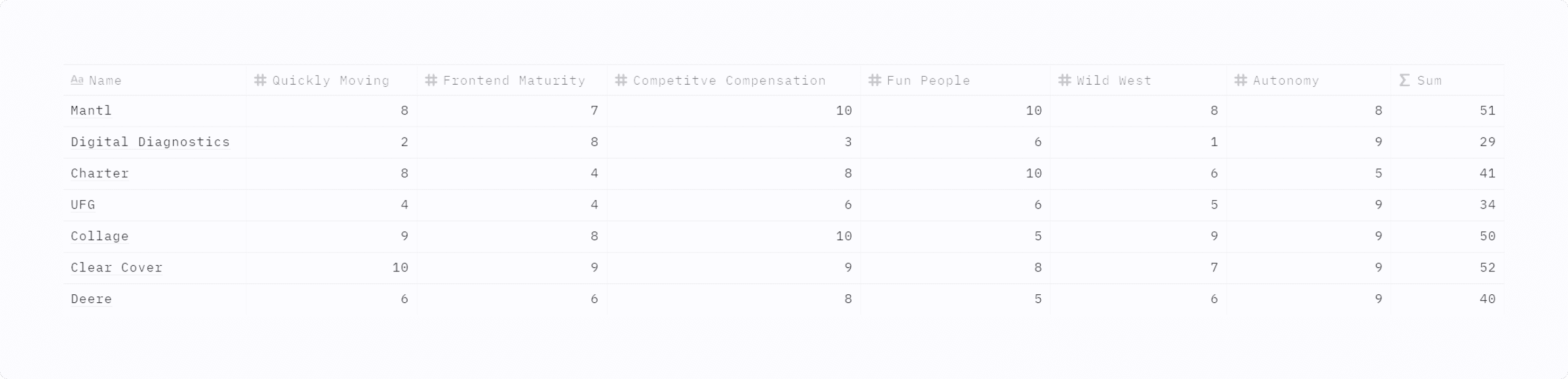Select Deere's Wild West cell
This screenshot has height=379, width=1568.
pyautogui.click(x=1138, y=299)
